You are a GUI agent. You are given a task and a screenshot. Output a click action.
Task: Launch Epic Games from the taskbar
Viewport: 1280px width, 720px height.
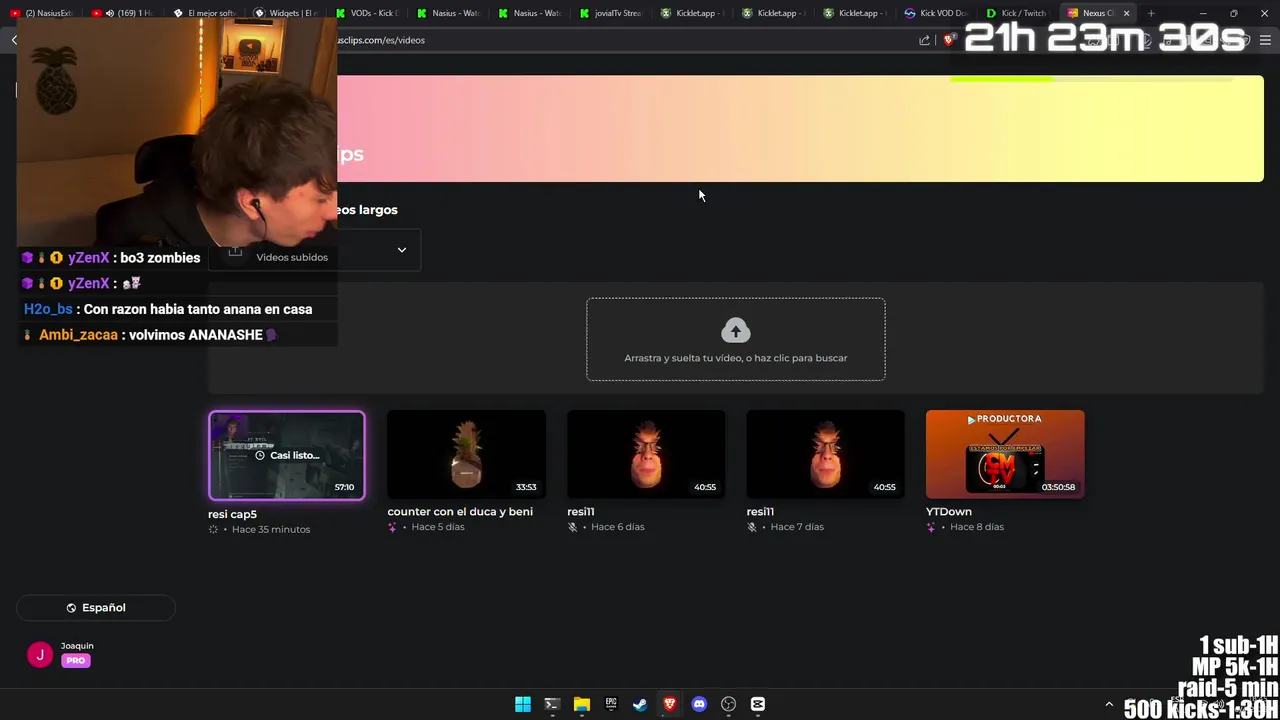[x=611, y=704]
